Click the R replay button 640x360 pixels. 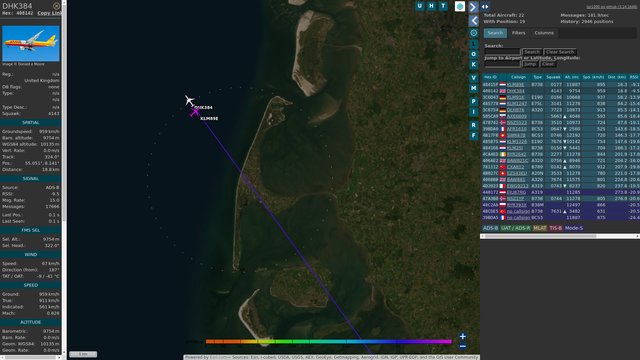click(473, 125)
